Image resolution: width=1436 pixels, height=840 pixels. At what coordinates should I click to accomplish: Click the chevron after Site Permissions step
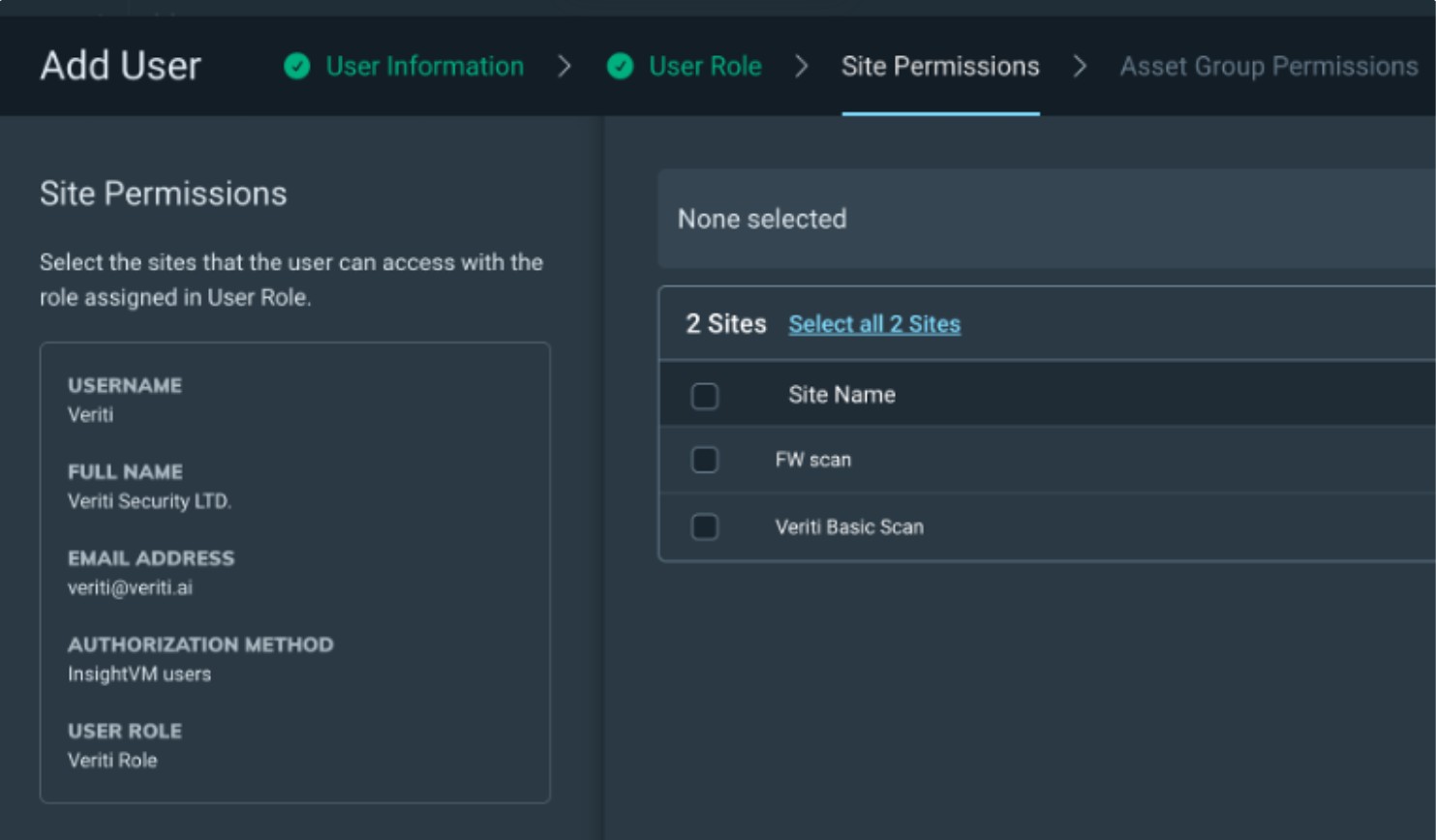[x=1080, y=66]
